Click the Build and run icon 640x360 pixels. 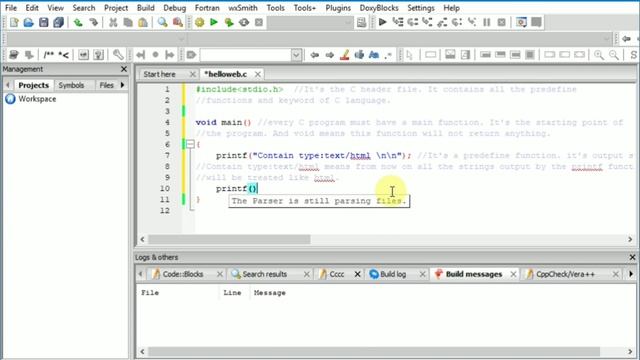coord(229,22)
